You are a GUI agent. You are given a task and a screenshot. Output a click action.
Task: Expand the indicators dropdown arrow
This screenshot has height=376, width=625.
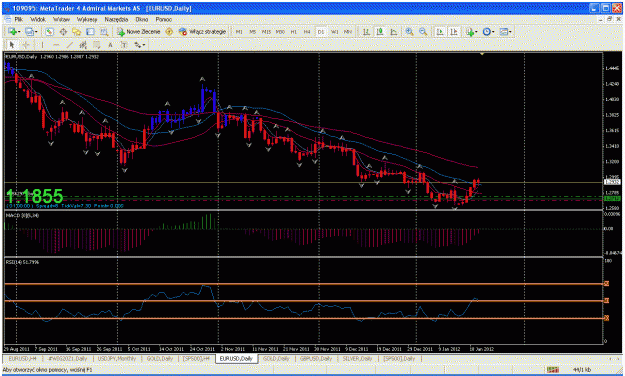point(476,31)
